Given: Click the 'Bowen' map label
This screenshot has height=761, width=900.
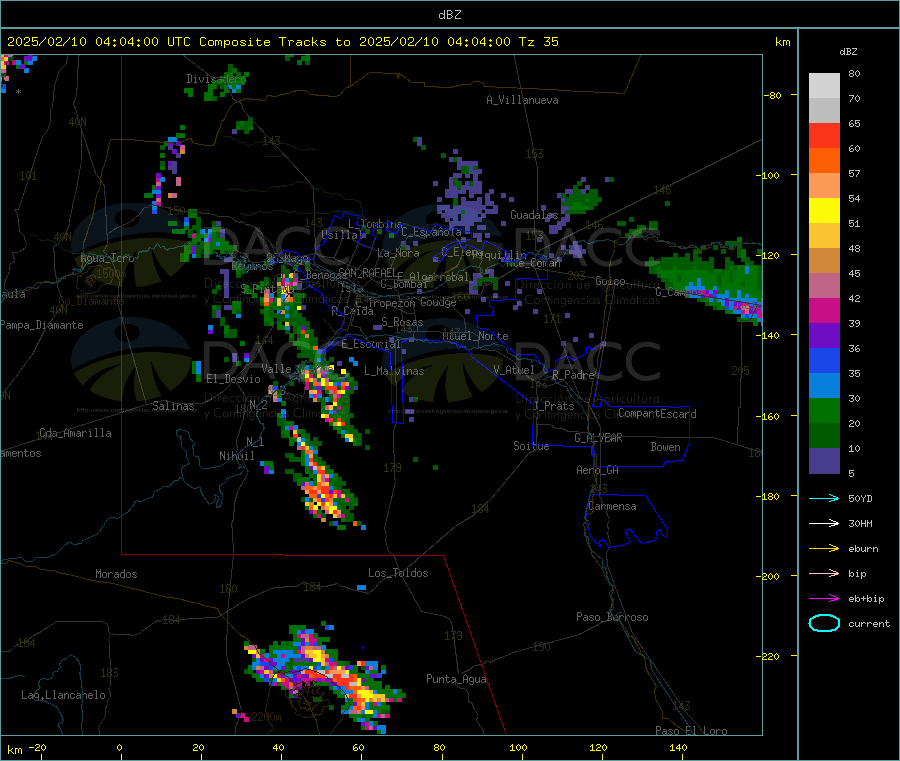Looking at the screenshot, I should (665, 447).
